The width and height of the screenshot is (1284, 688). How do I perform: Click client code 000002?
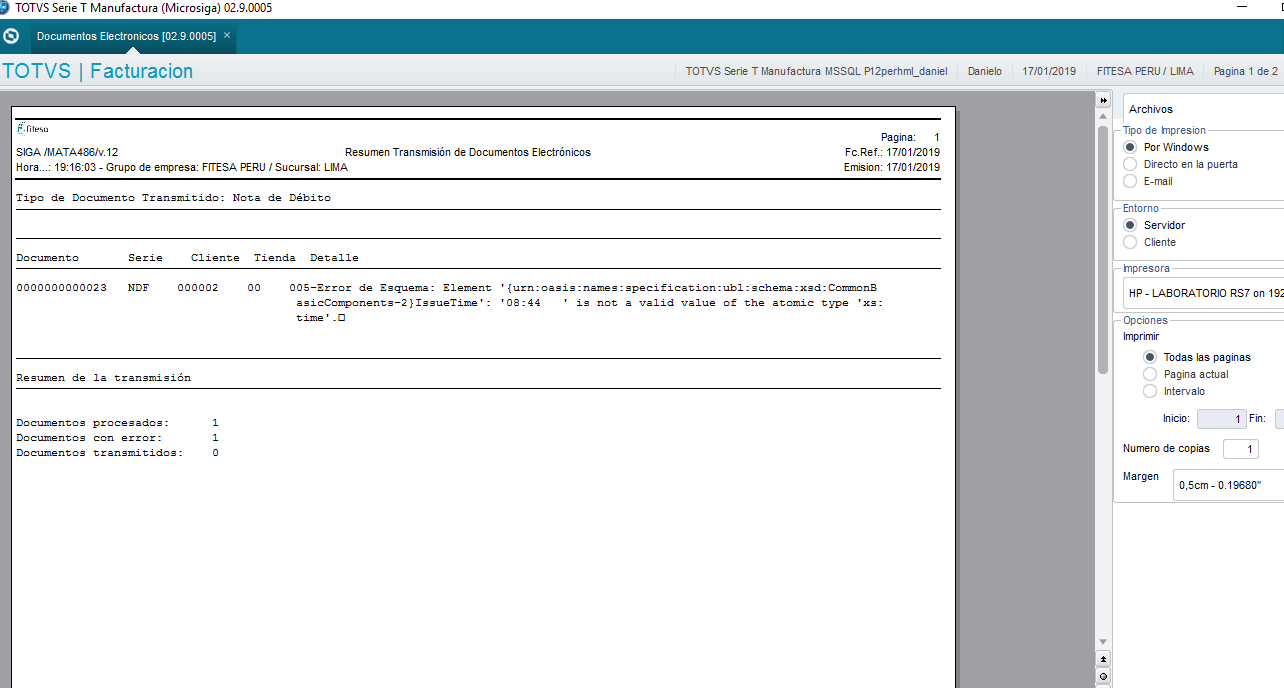(x=197, y=287)
